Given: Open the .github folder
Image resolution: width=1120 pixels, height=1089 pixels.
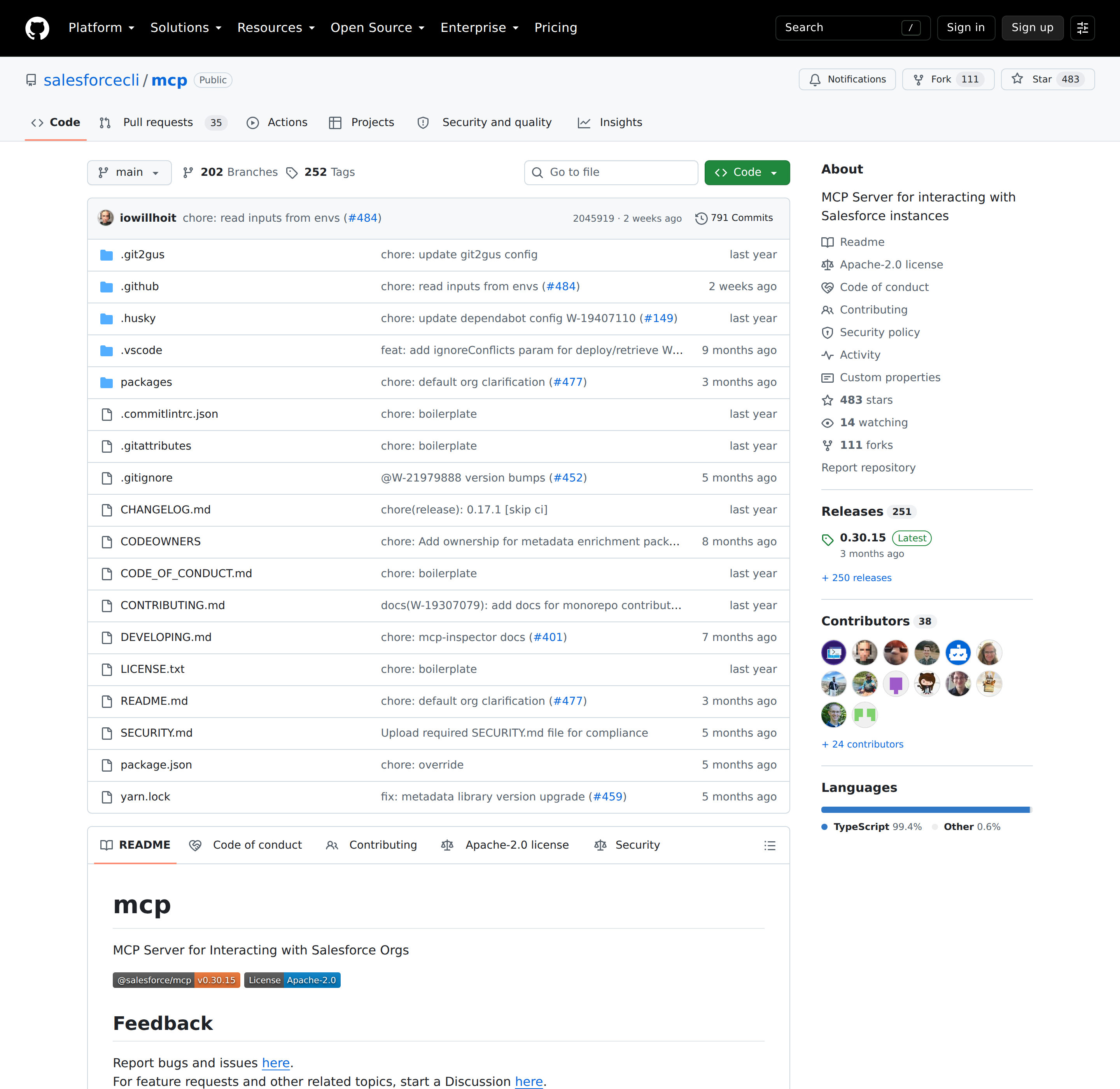Looking at the screenshot, I should click(140, 287).
